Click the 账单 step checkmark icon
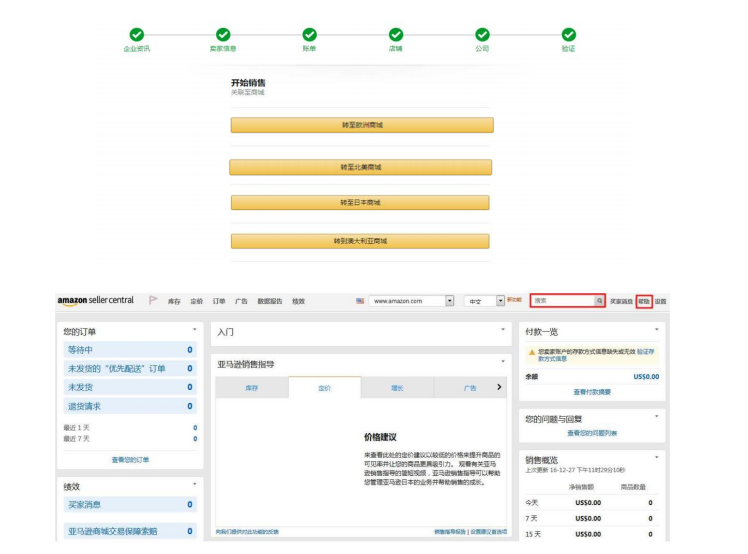Image resolution: width=748 pixels, height=554 pixels. click(310, 34)
